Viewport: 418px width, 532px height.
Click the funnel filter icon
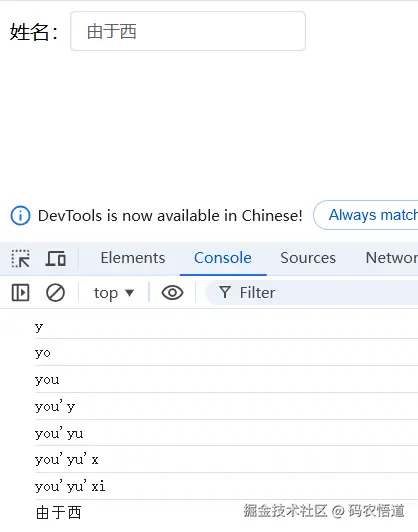[x=225, y=292]
